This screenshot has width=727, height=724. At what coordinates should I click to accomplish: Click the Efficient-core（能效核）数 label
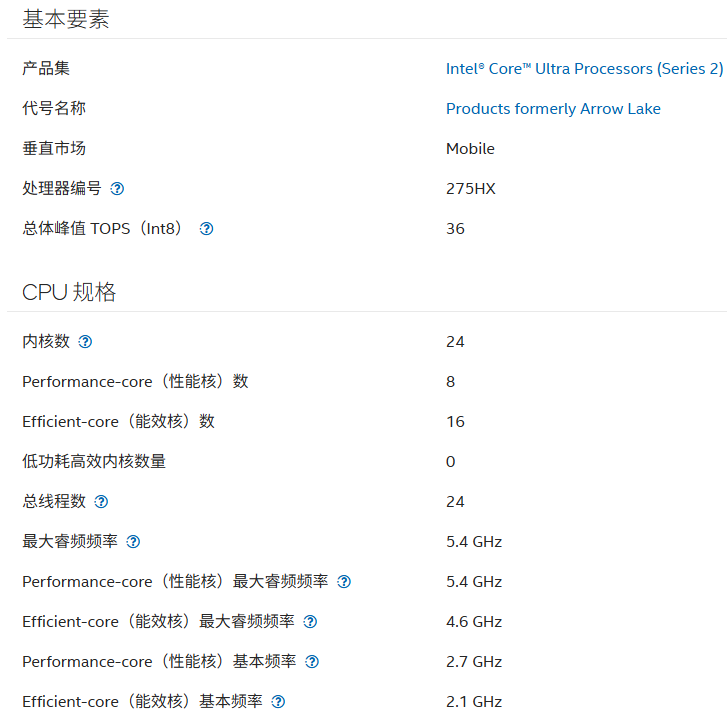[x=118, y=421]
